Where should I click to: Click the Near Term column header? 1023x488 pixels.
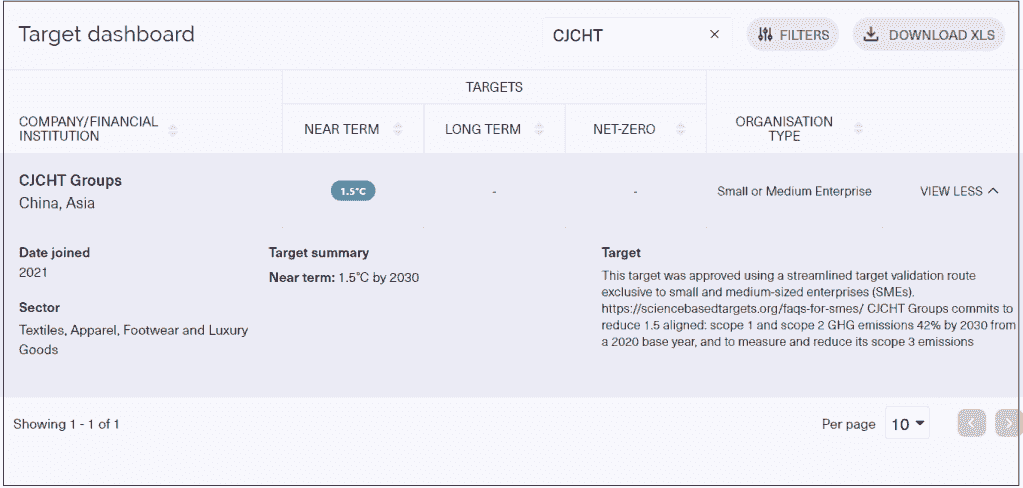[341, 130]
